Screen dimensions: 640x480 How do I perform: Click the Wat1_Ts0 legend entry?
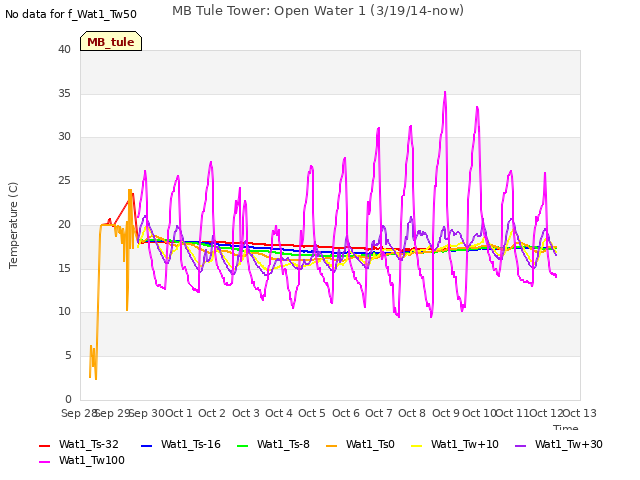click(360, 444)
